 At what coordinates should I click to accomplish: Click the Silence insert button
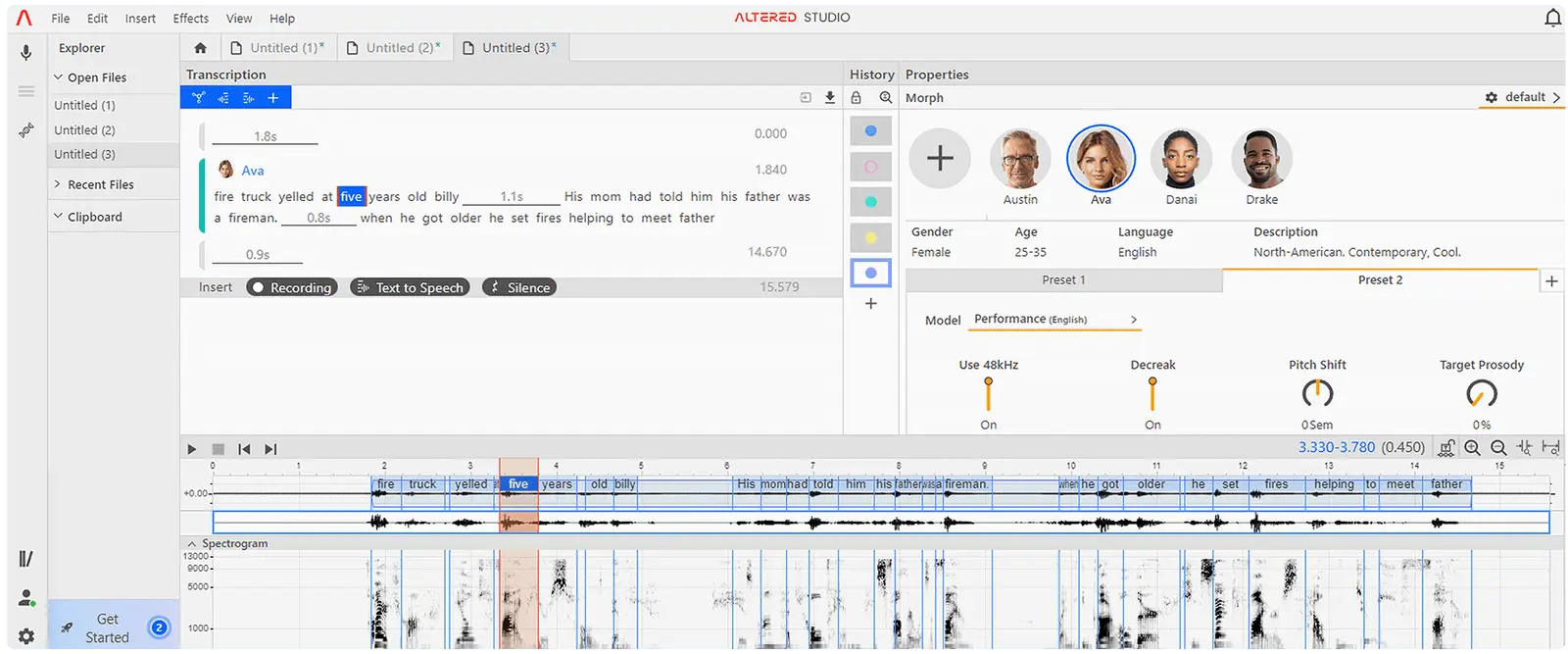pyautogui.click(x=519, y=287)
